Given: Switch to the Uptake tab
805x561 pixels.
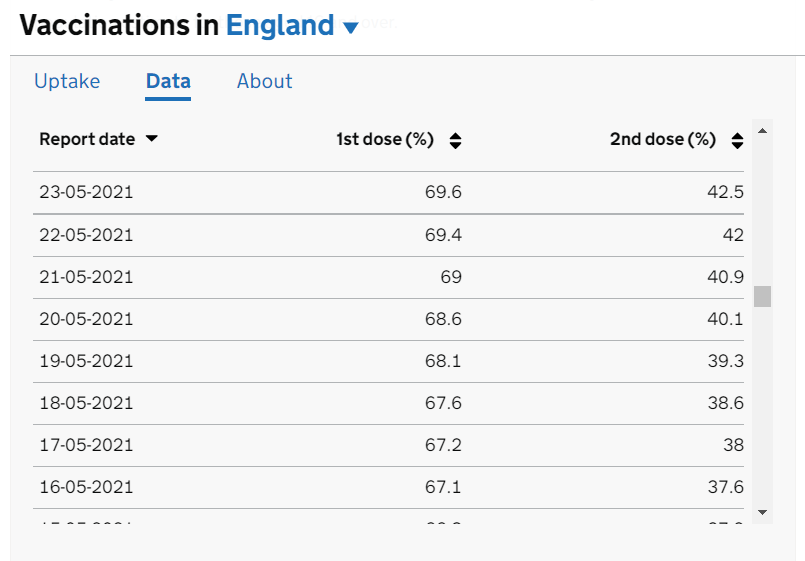Looking at the screenshot, I should 67,81.
